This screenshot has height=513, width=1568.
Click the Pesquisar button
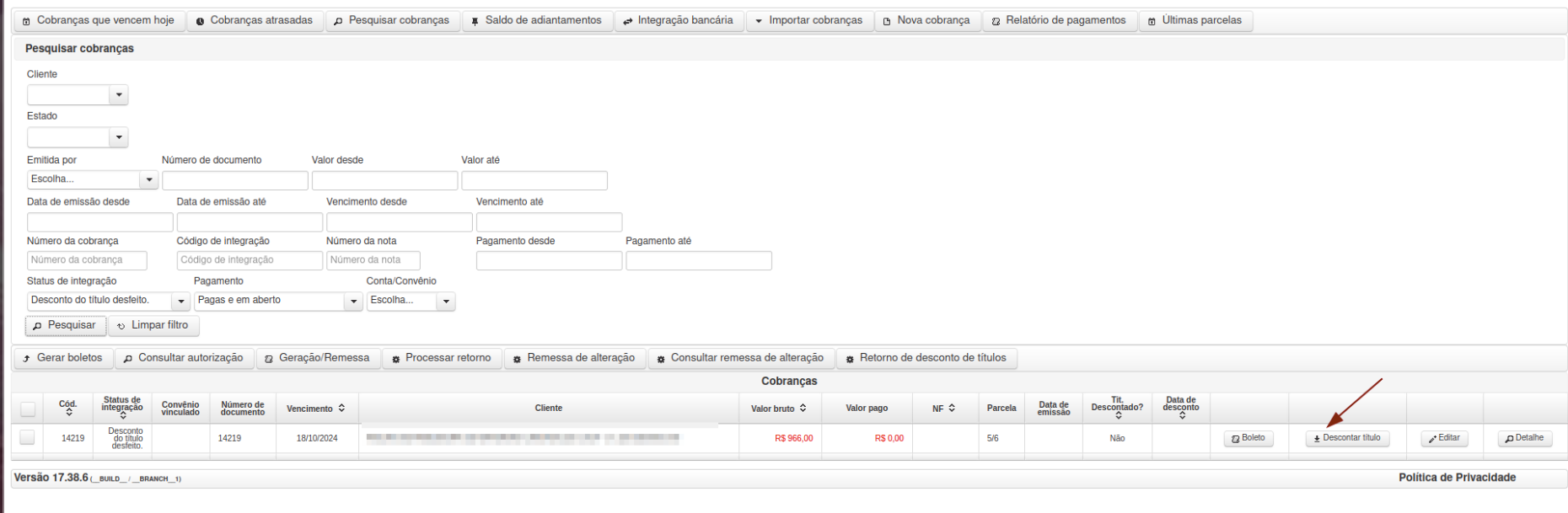(x=65, y=325)
